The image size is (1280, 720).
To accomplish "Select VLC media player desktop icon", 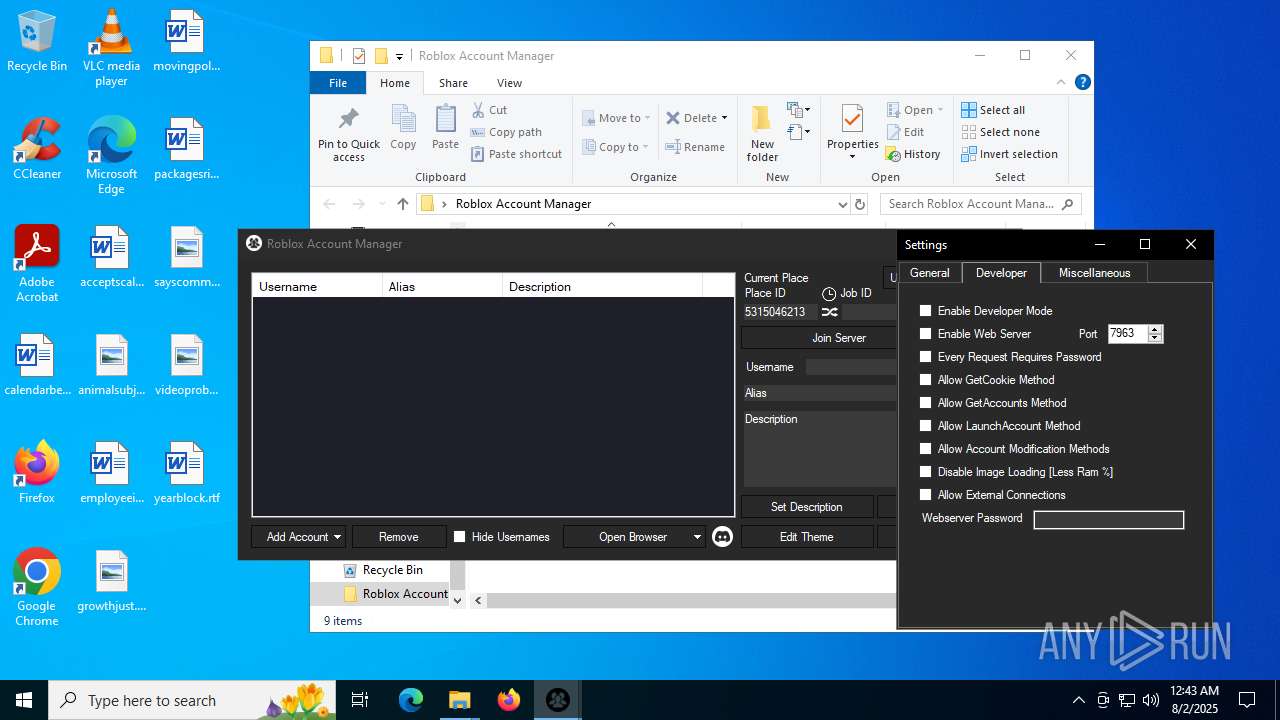I will click(x=111, y=48).
